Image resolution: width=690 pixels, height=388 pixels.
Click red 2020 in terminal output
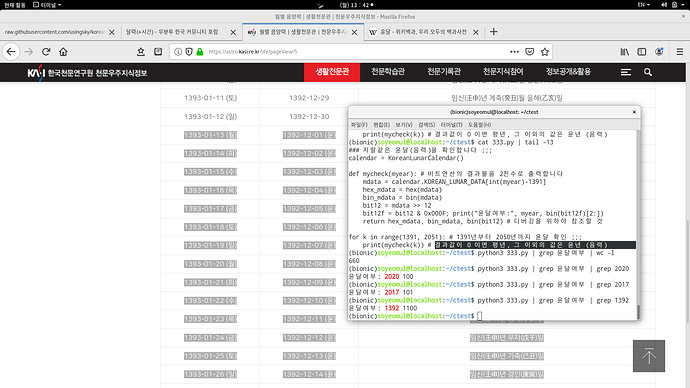(x=392, y=277)
